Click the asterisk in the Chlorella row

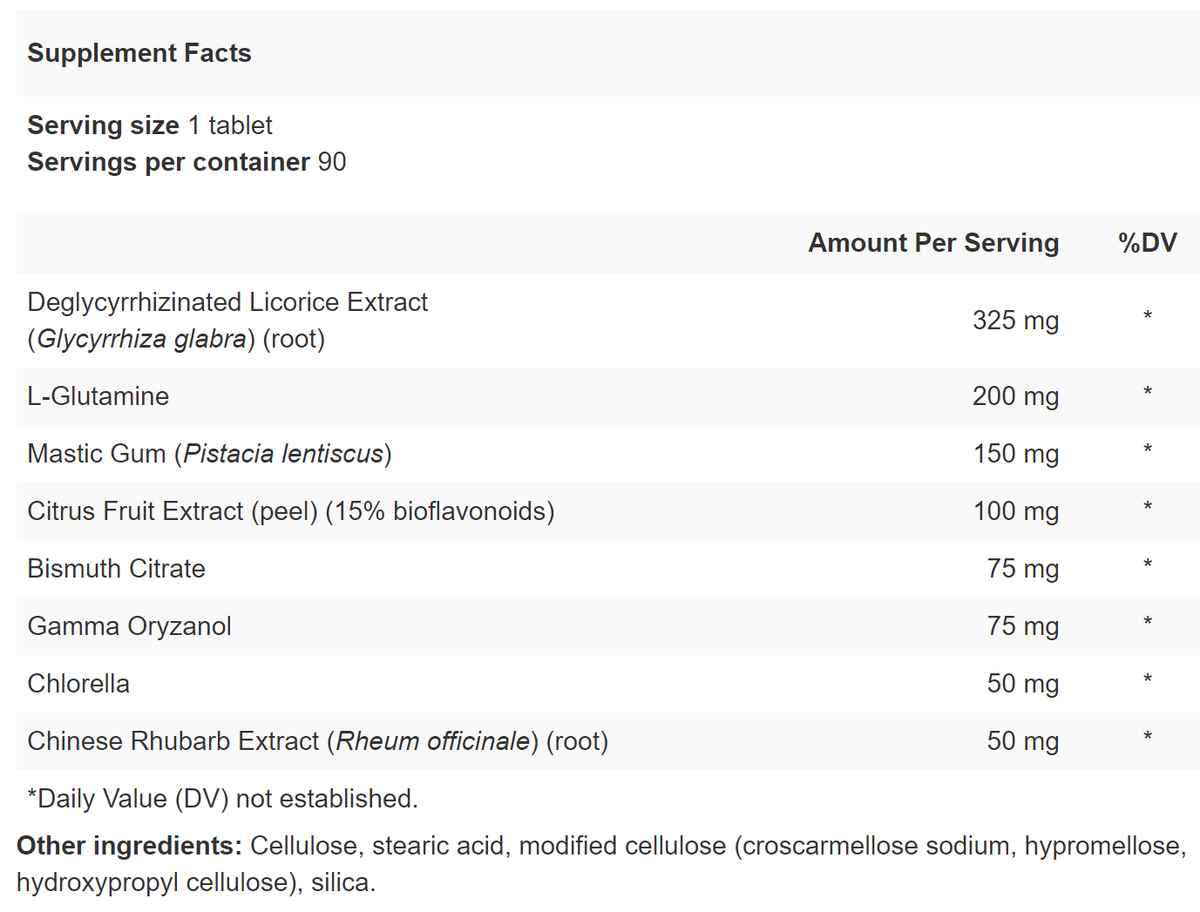pos(1148,680)
